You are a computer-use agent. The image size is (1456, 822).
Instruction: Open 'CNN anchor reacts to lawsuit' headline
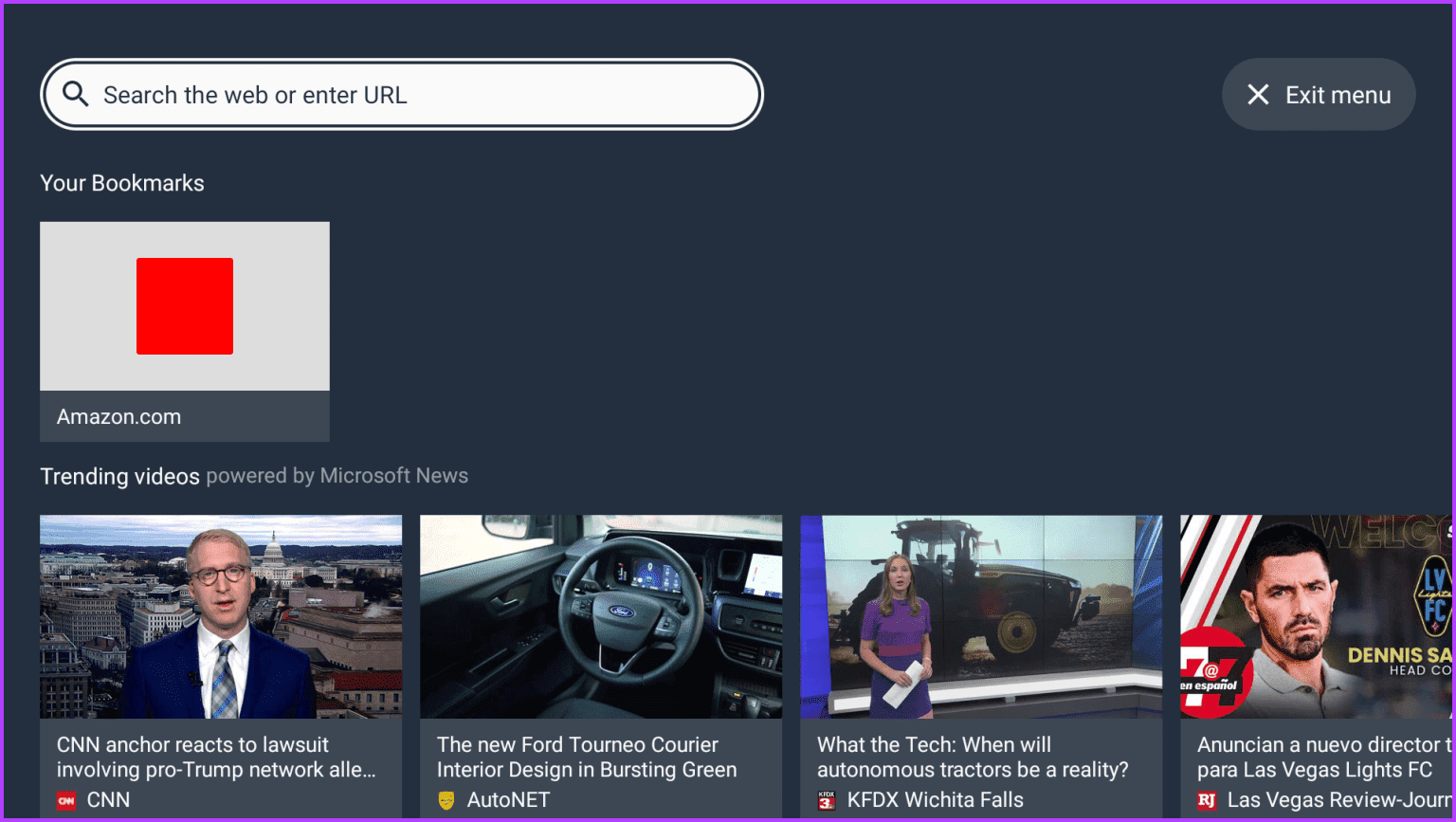(216, 758)
